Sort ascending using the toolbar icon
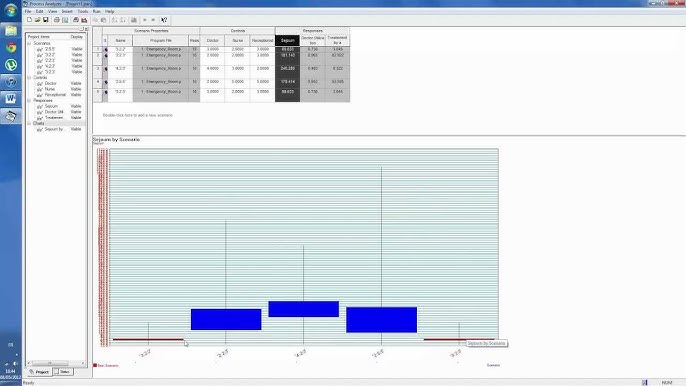686x386 pixels. pos(114,20)
